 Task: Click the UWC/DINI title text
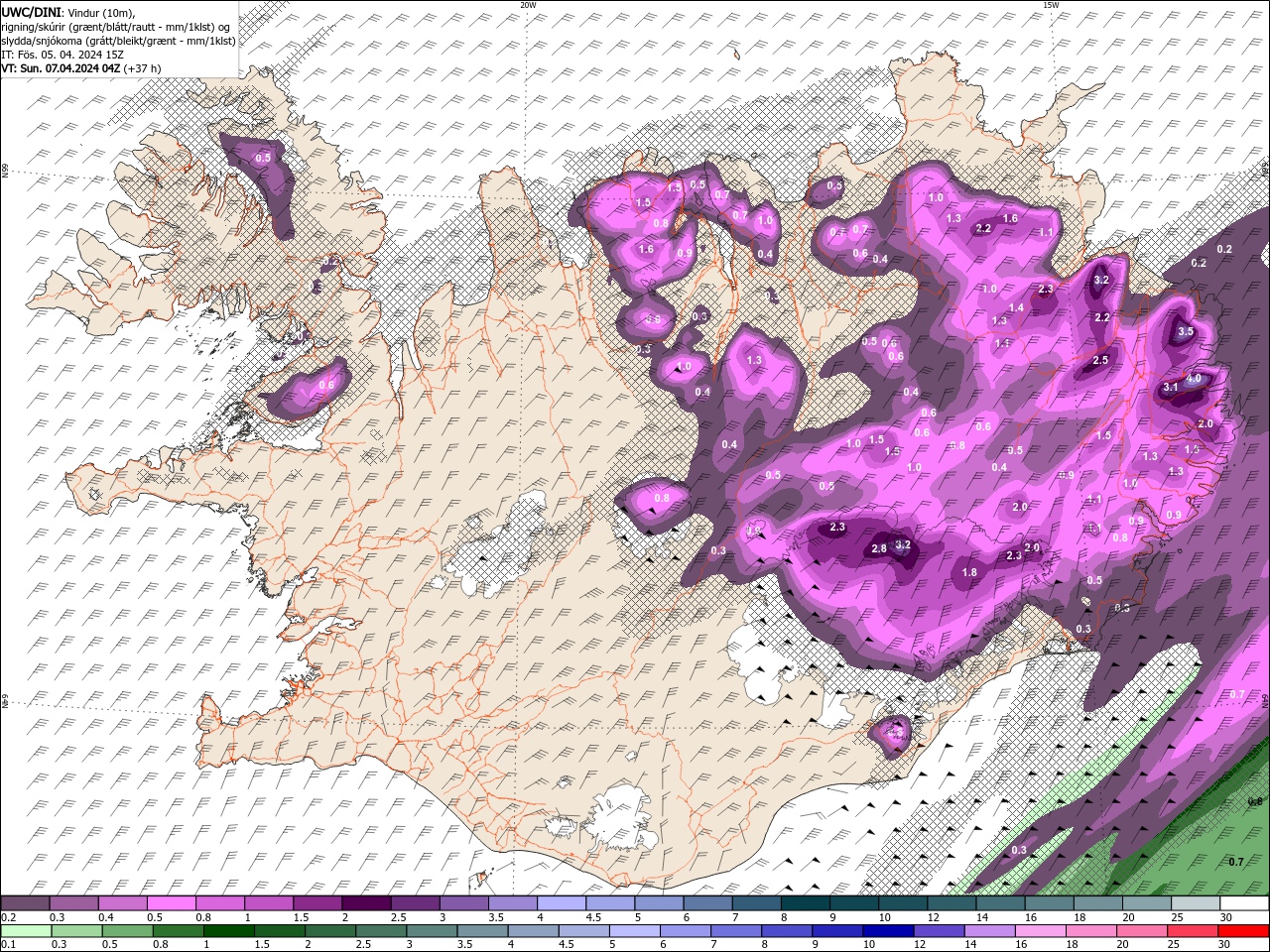pos(31,11)
